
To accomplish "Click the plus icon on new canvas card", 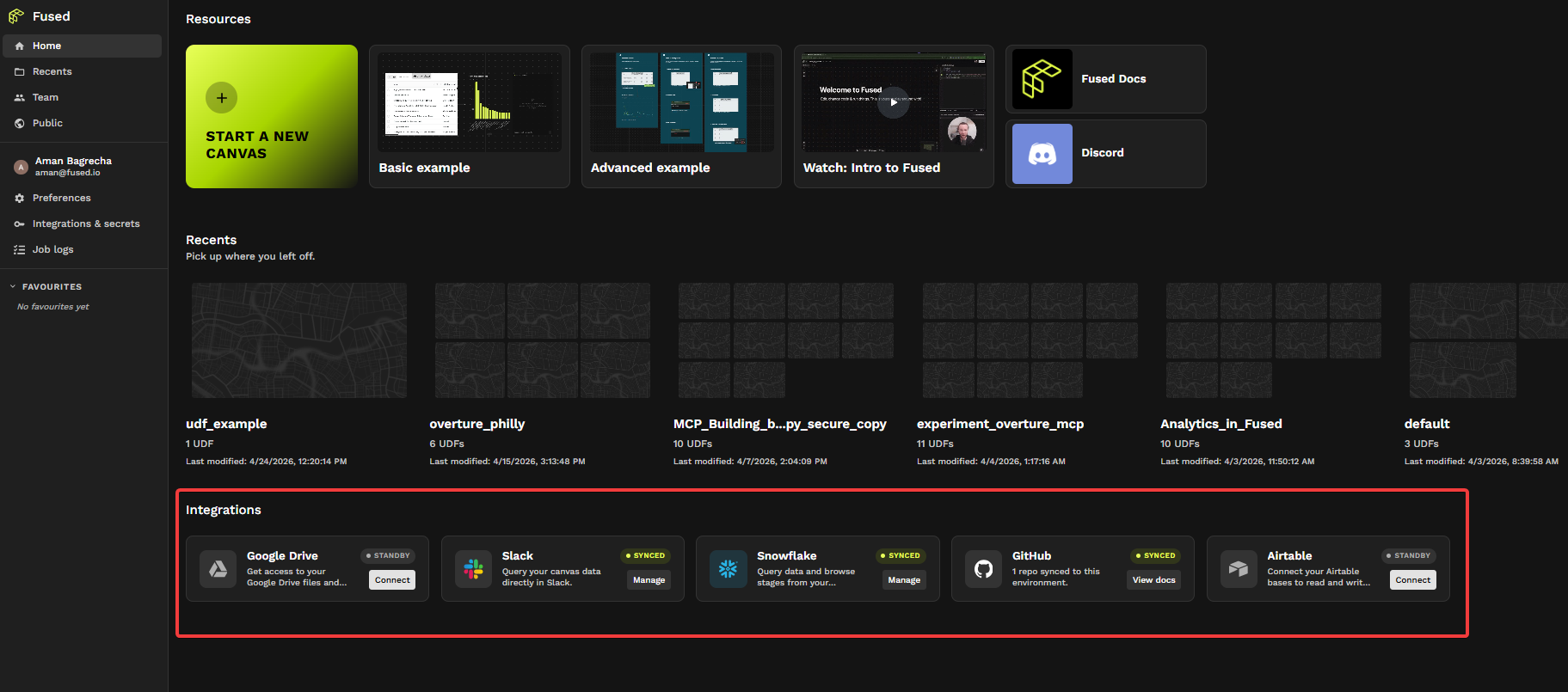I will point(221,98).
